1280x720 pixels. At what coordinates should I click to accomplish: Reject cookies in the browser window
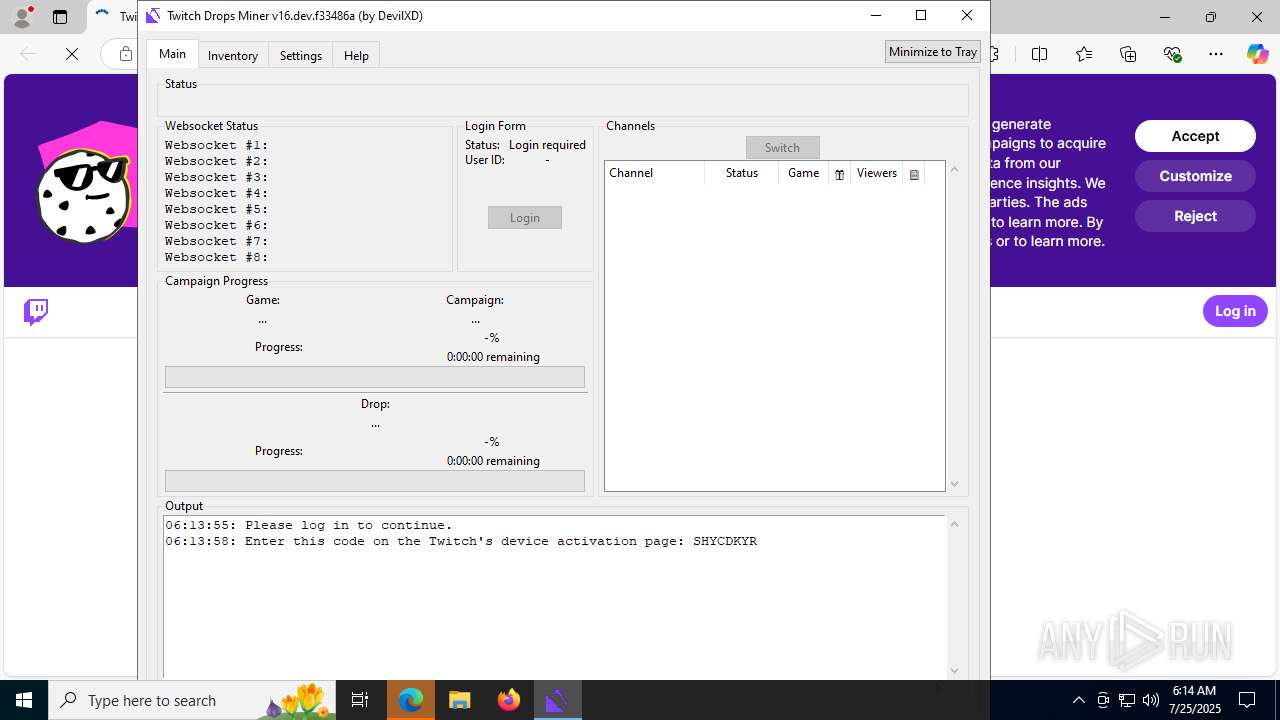(1195, 216)
